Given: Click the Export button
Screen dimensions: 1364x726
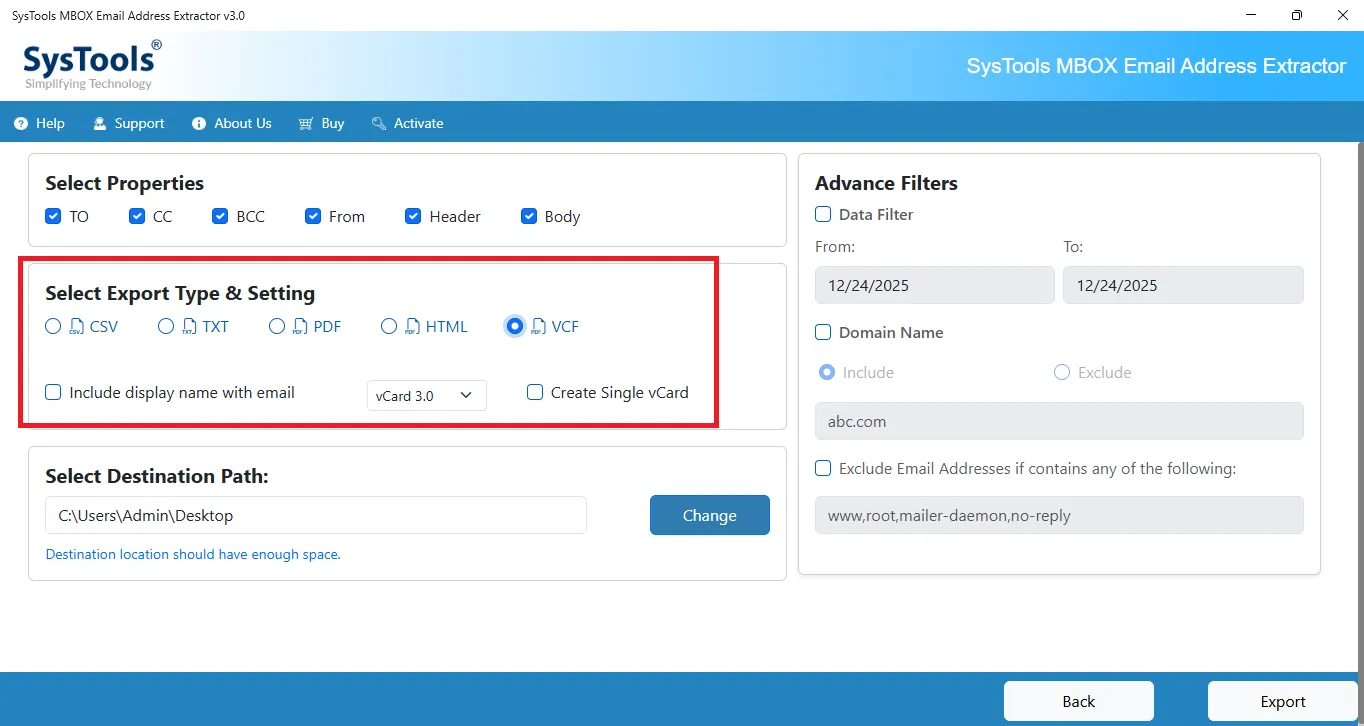Looking at the screenshot, I should [1283, 701].
